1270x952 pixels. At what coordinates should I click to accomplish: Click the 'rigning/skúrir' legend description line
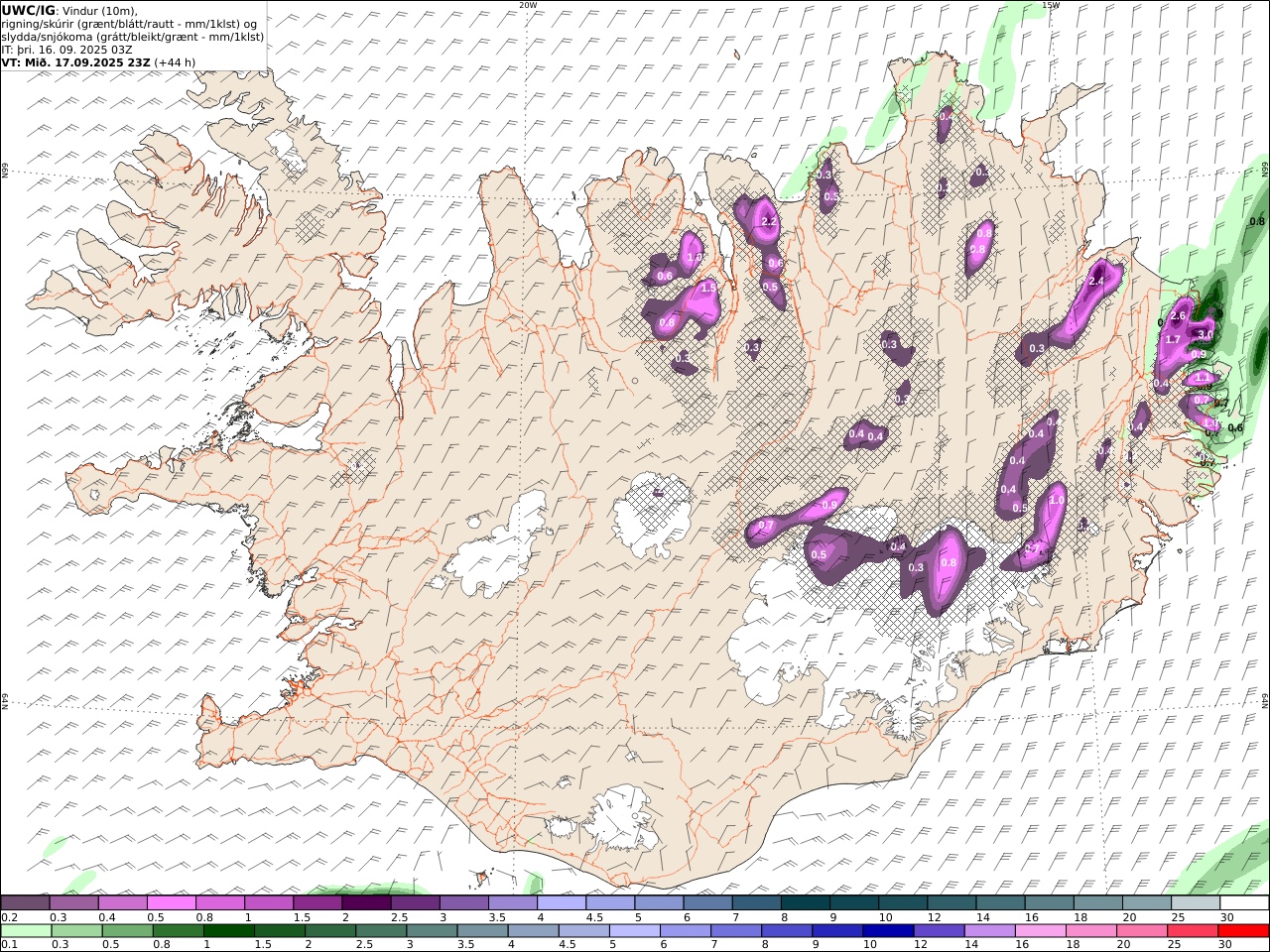click(129, 24)
